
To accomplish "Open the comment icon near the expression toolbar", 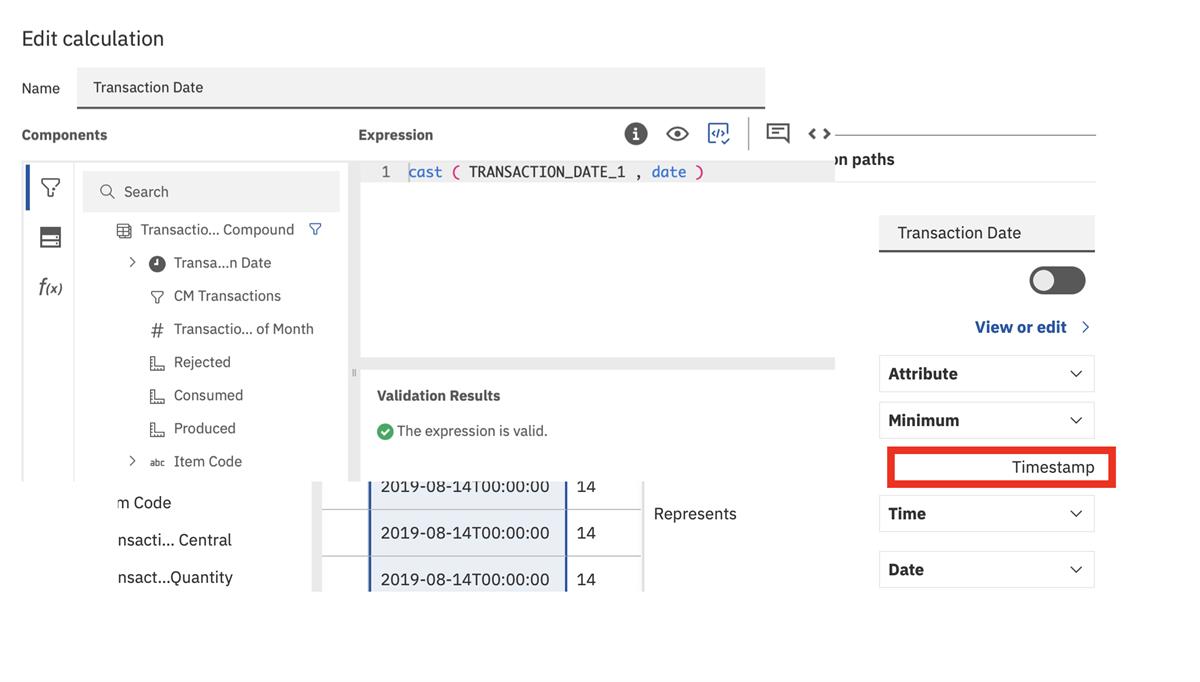I will pos(777,132).
